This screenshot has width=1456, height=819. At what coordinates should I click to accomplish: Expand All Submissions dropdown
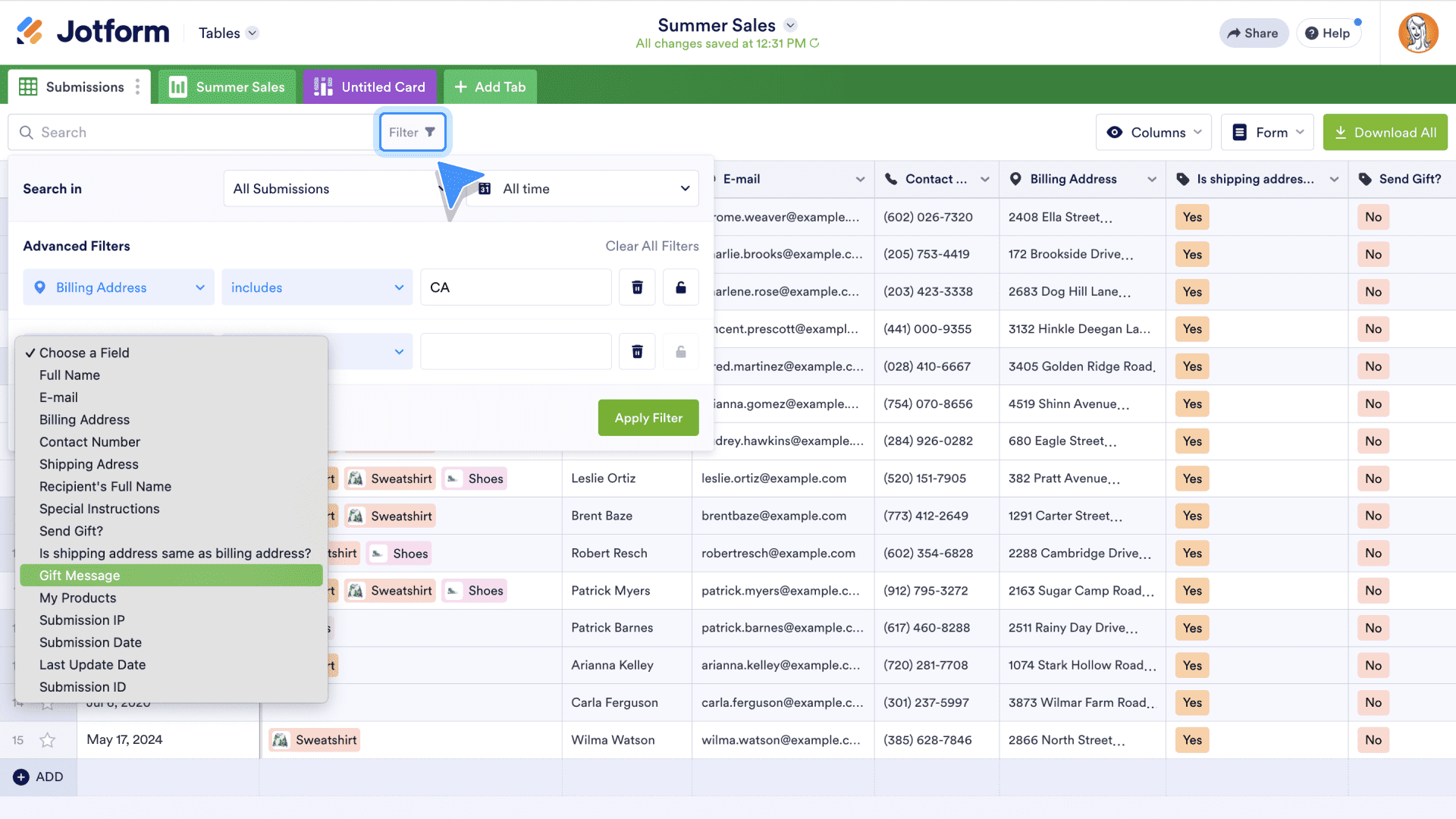334,189
